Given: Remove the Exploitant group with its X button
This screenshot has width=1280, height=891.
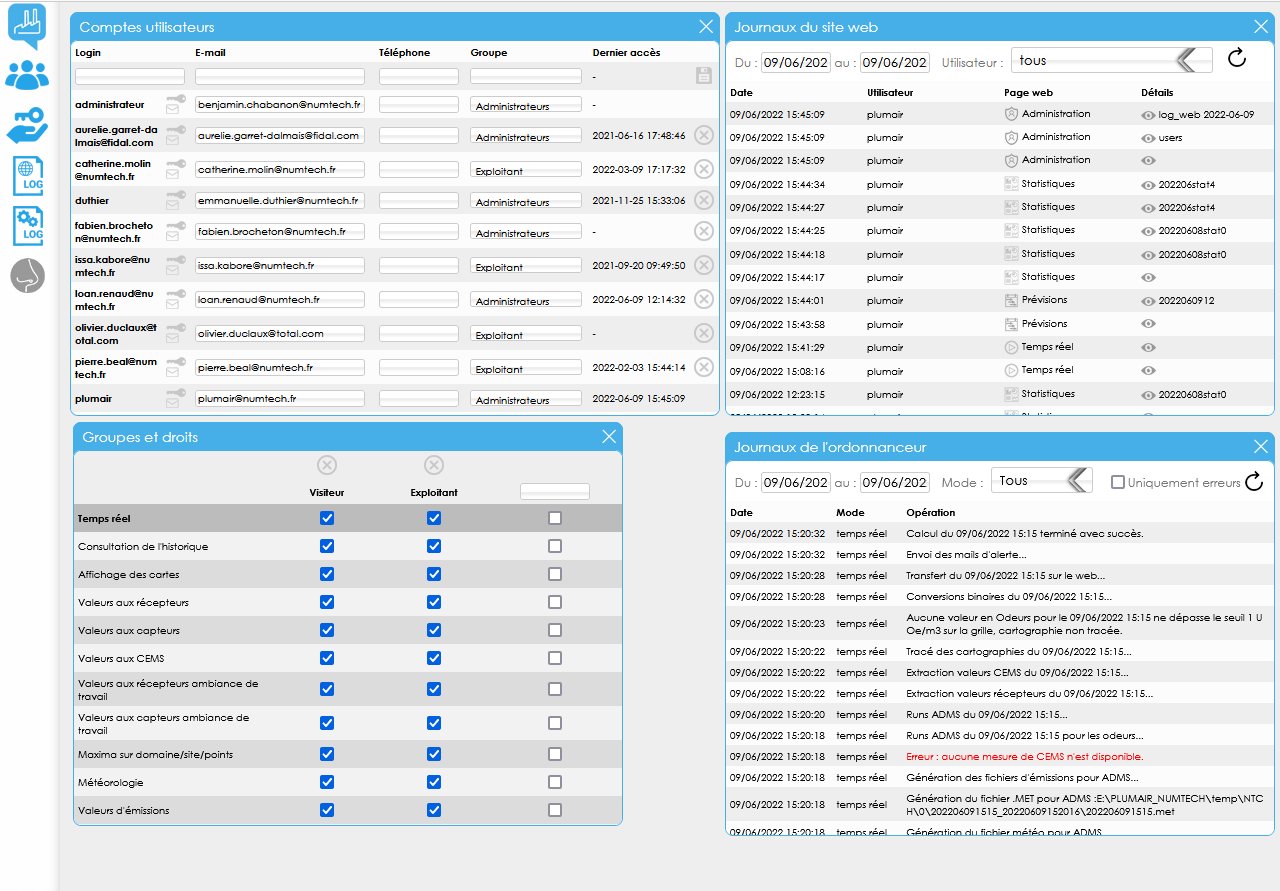Looking at the screenshot, I should pos(434,465).
